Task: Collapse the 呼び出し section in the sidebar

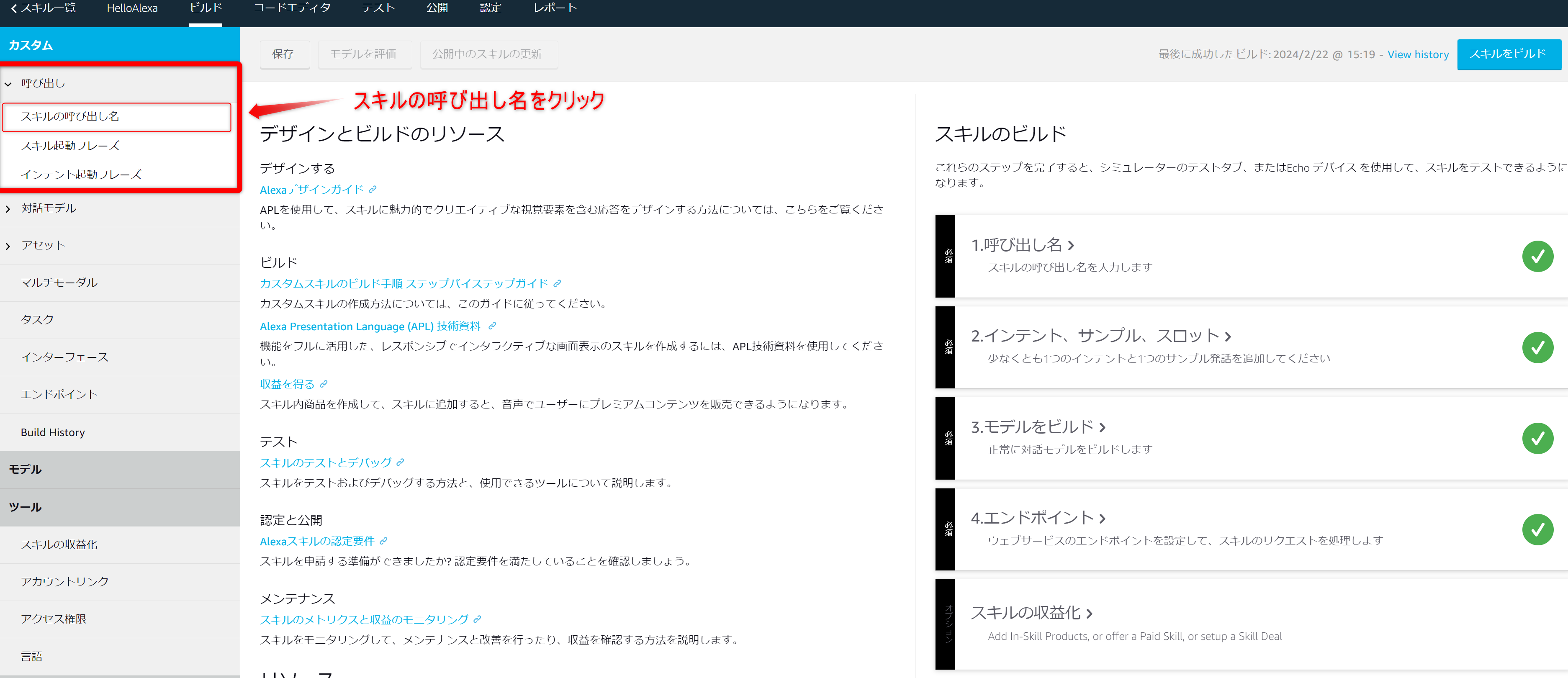Action: point(8,83)
